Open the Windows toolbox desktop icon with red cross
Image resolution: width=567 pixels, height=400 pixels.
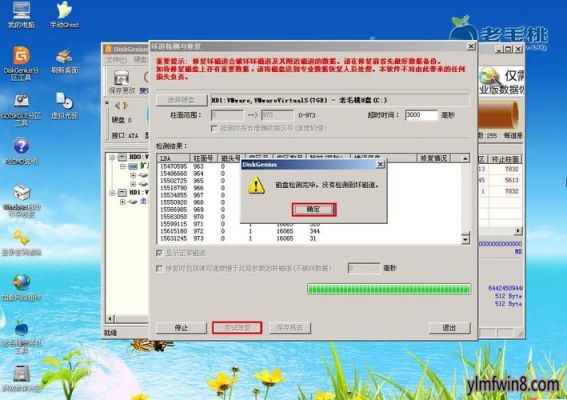21,201
